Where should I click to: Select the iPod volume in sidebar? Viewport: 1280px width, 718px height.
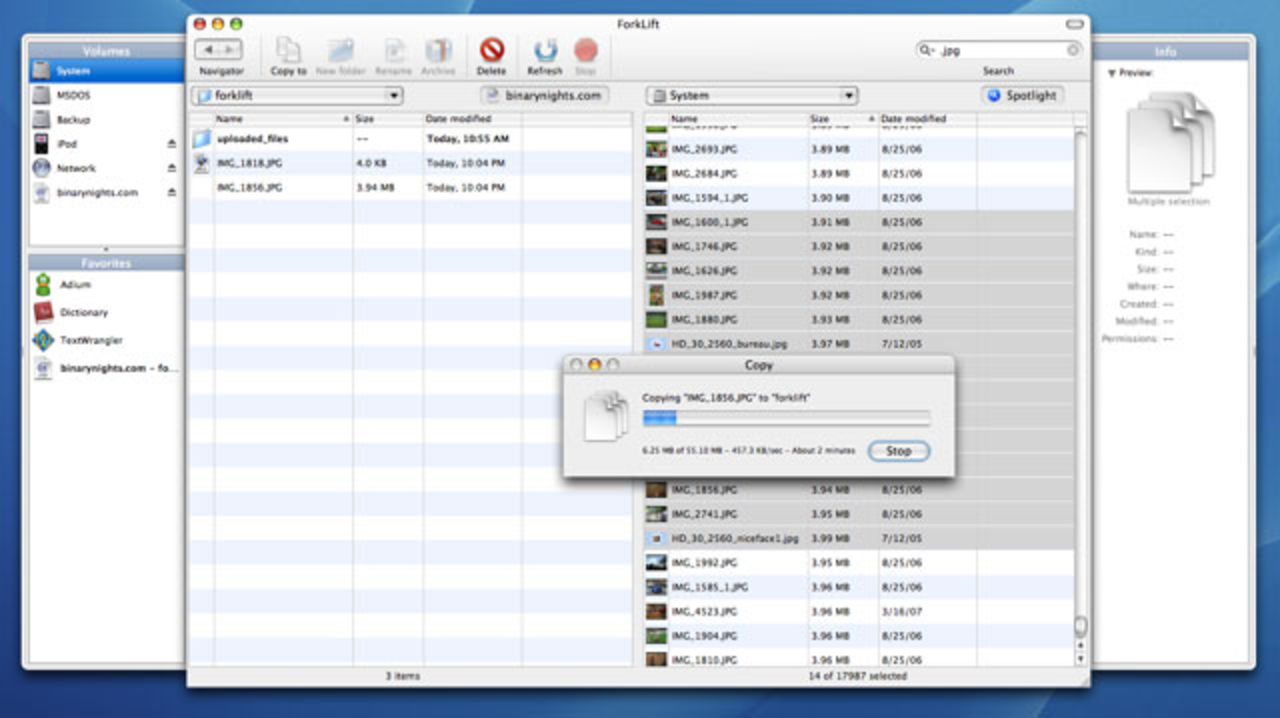(67, 144)
